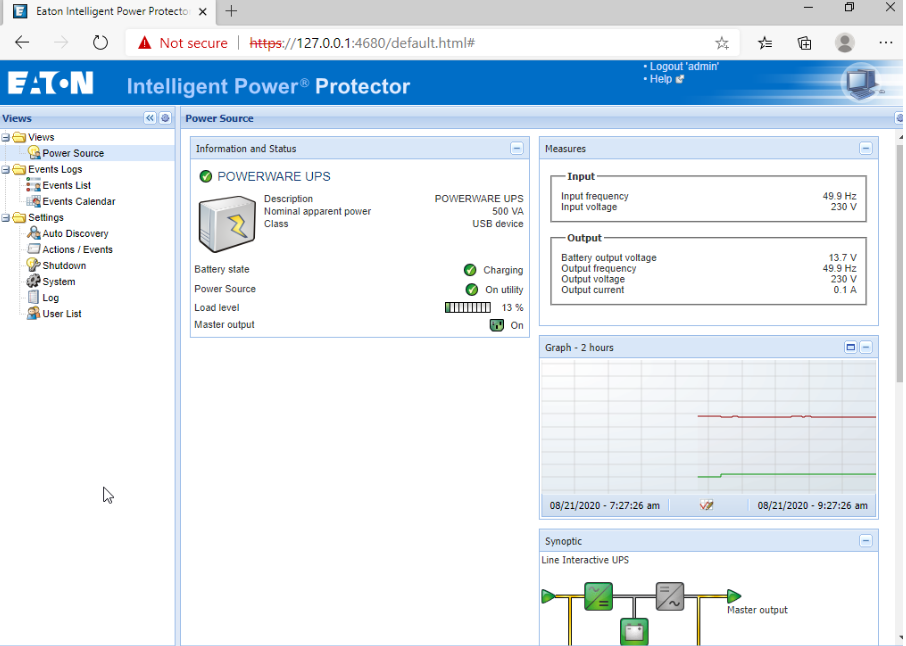Click the Settings folder label
The width and height of the screenshot is (906, 646).
coord(46,218)
